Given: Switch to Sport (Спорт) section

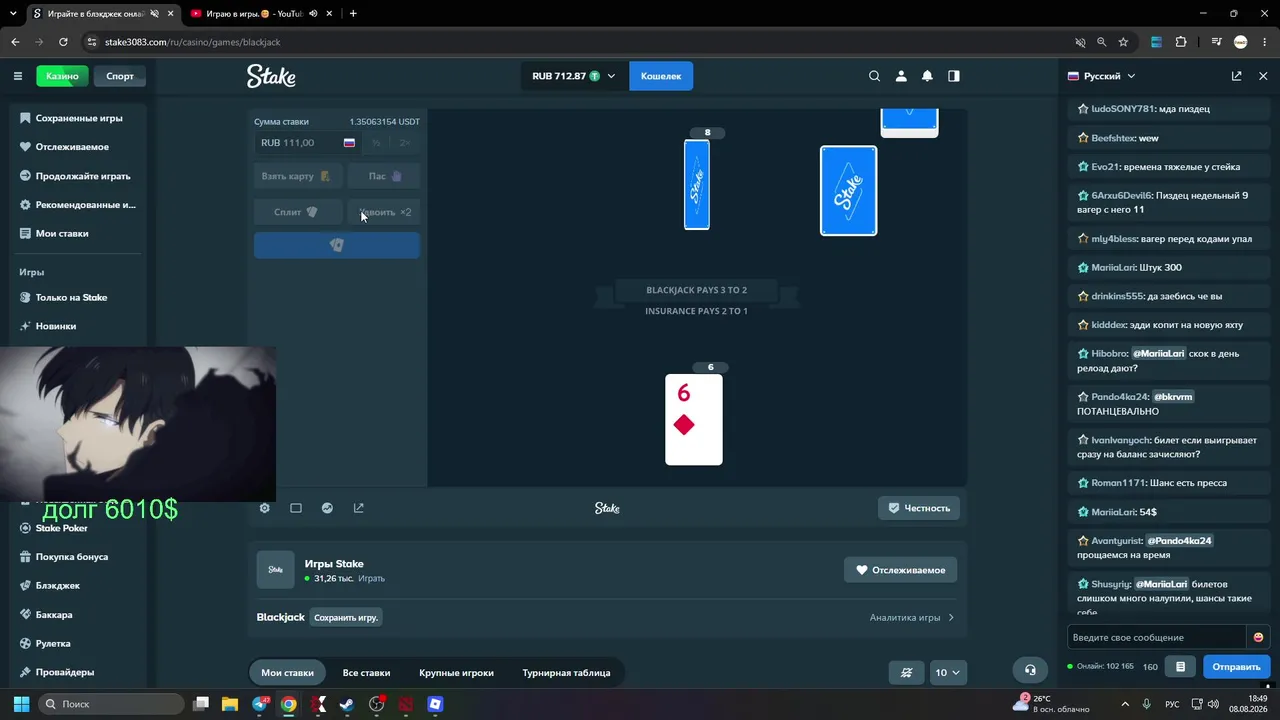Looking at the screenshot, I should click(120, 76).
